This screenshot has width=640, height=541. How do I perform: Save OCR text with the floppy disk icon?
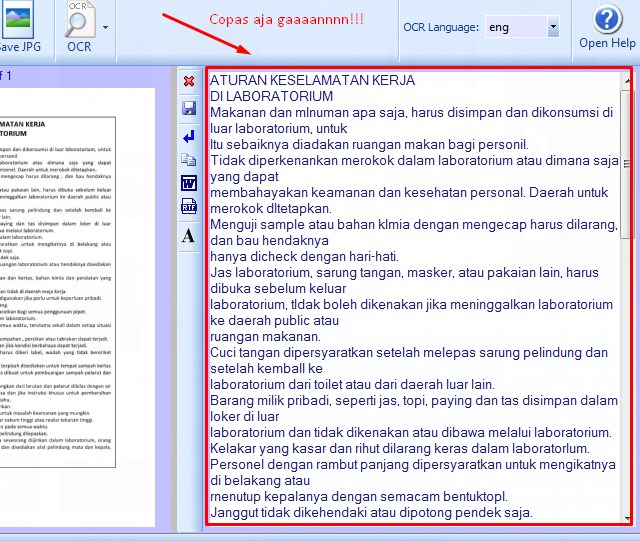coord(189,108)
